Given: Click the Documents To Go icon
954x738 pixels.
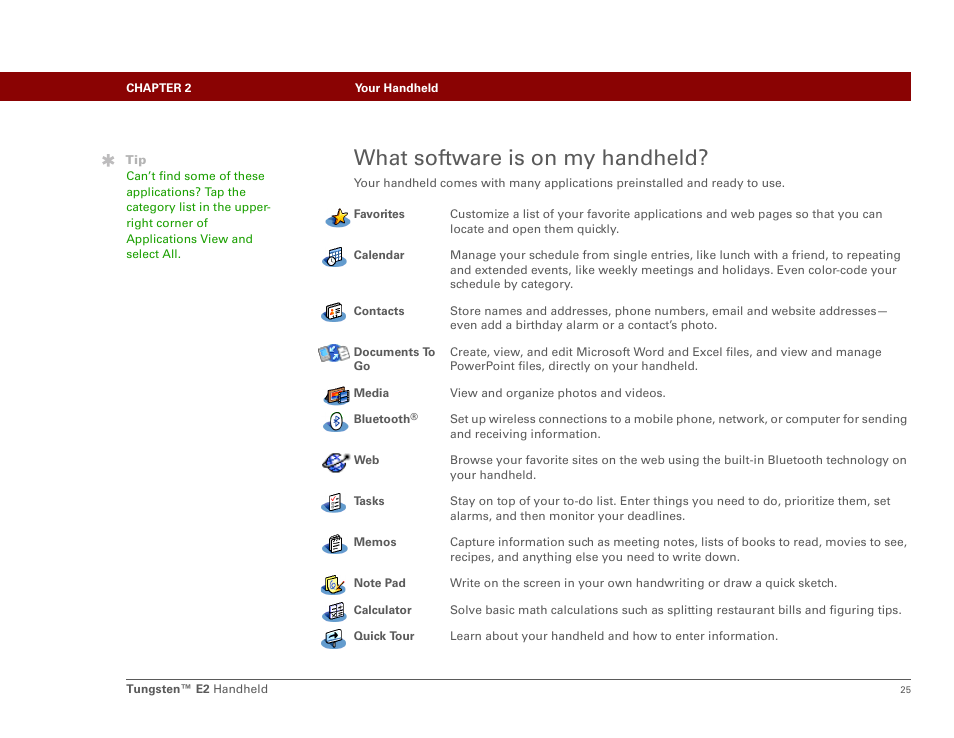Looking at the screenshot, I should (x=334, y=353).
